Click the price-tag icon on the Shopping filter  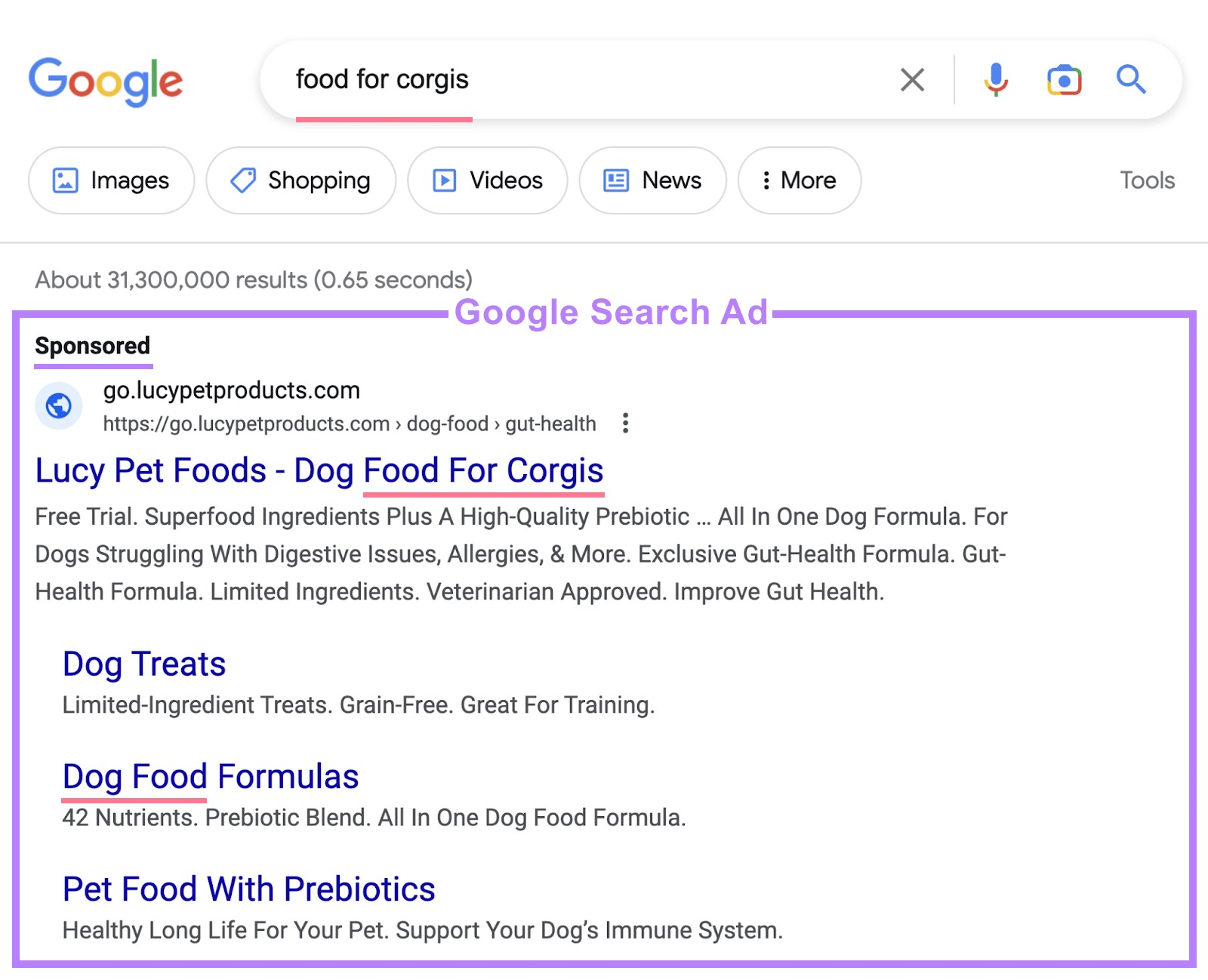(242, 180)
